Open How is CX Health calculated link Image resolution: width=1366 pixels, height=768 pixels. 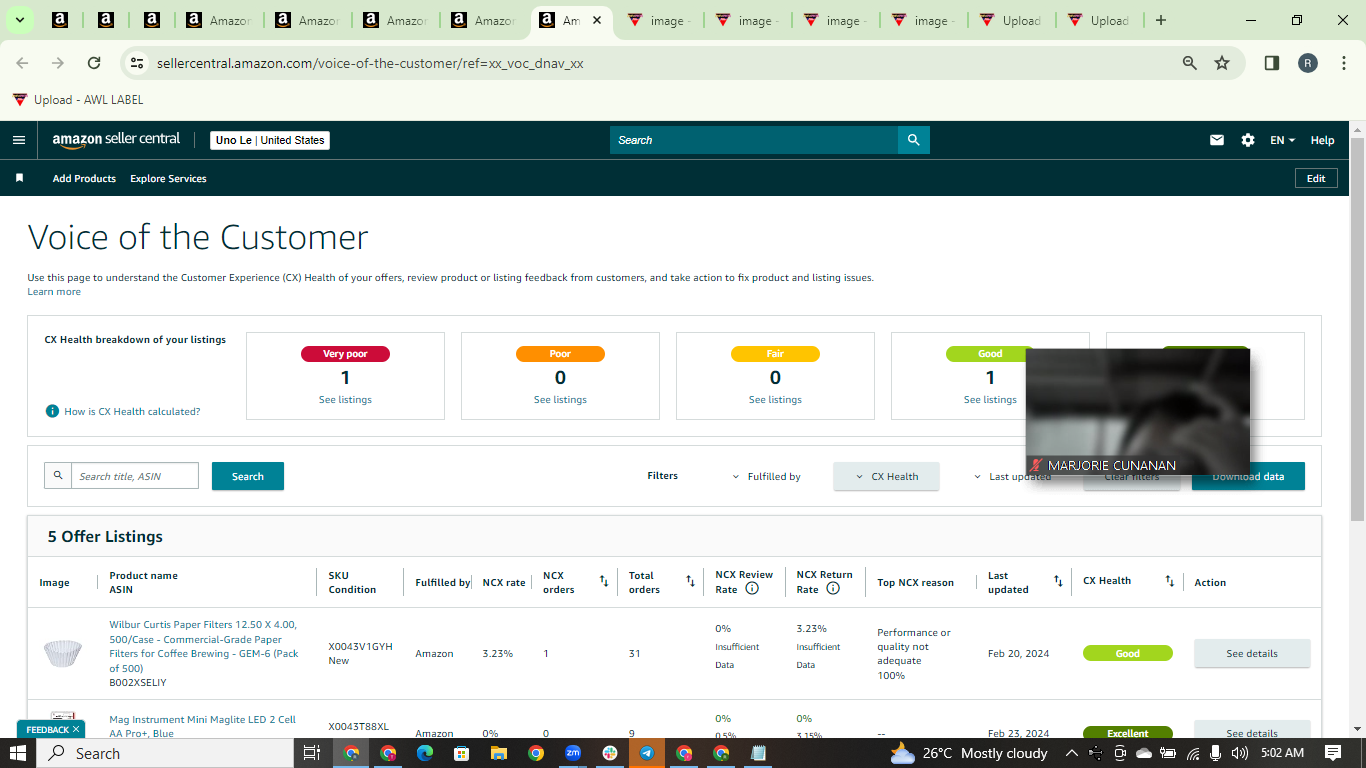click(x=132, y=411)
